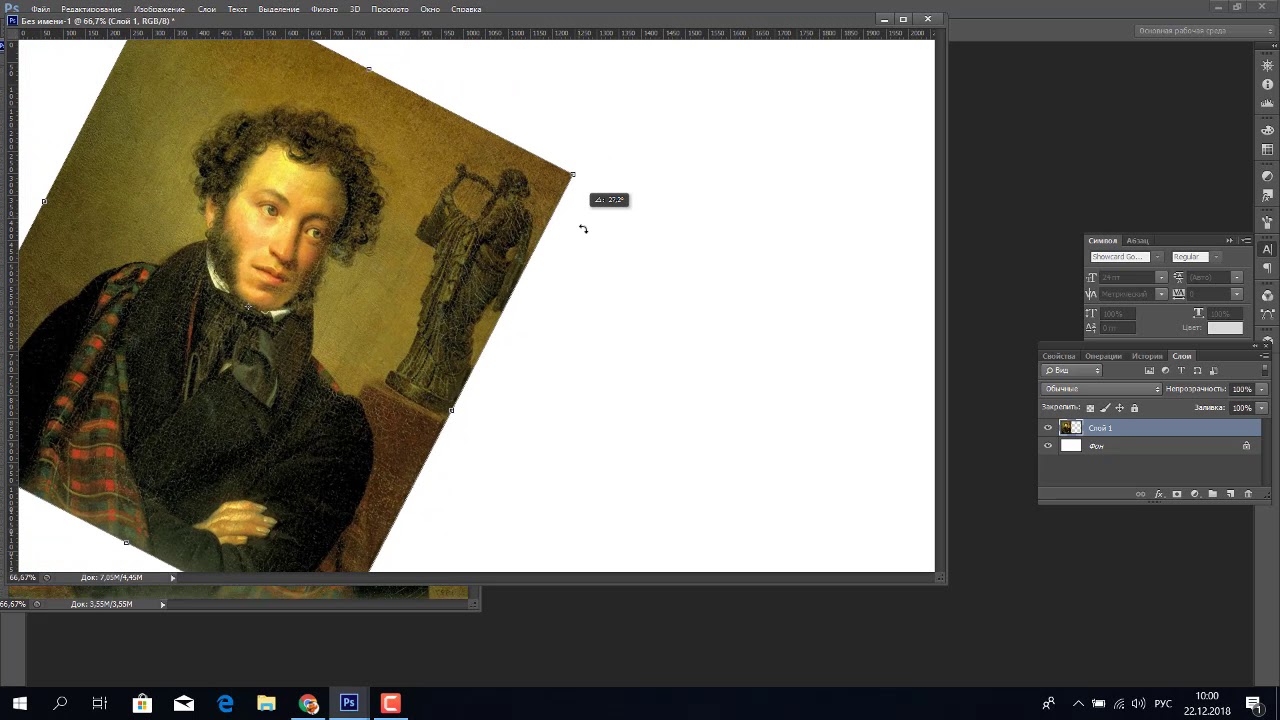The height and width of the screenshot is (720, 1280).
Task: Open the Info panel icon in right dock
Action: point(1268,85)
